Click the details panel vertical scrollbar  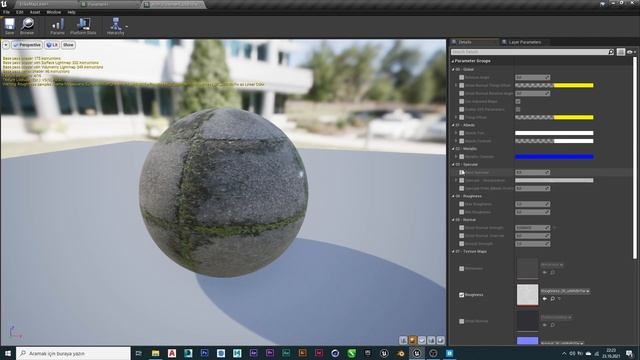(635, 158)
